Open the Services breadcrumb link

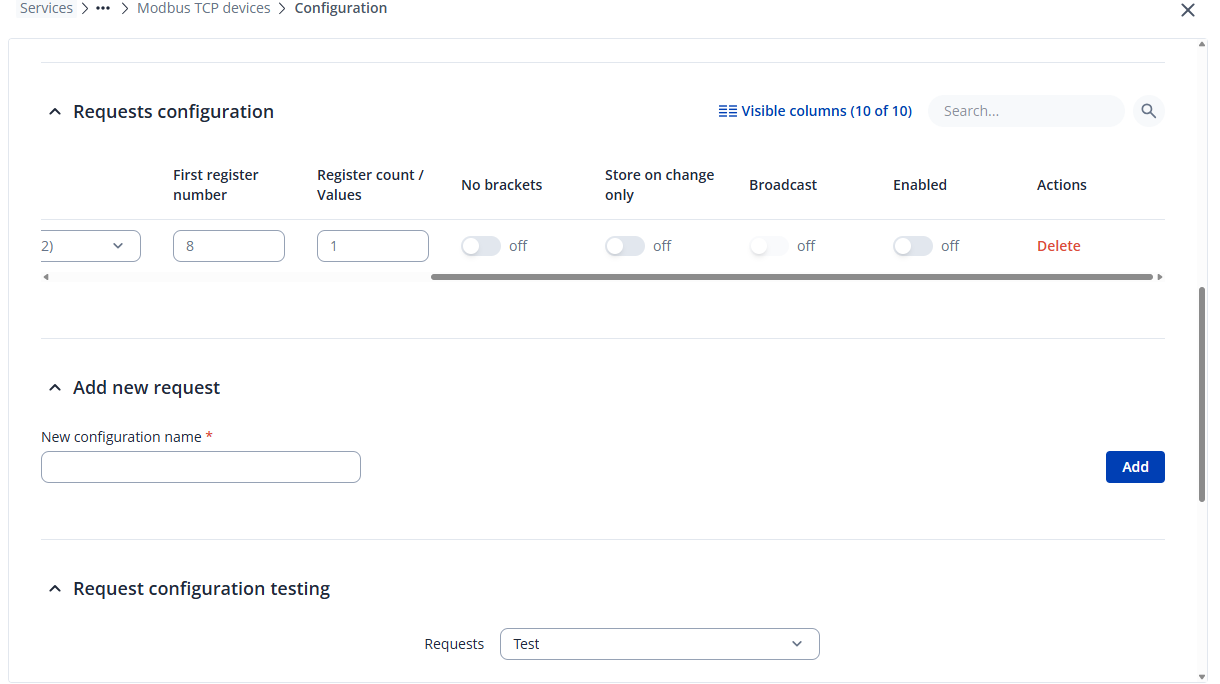coord(46,9)
